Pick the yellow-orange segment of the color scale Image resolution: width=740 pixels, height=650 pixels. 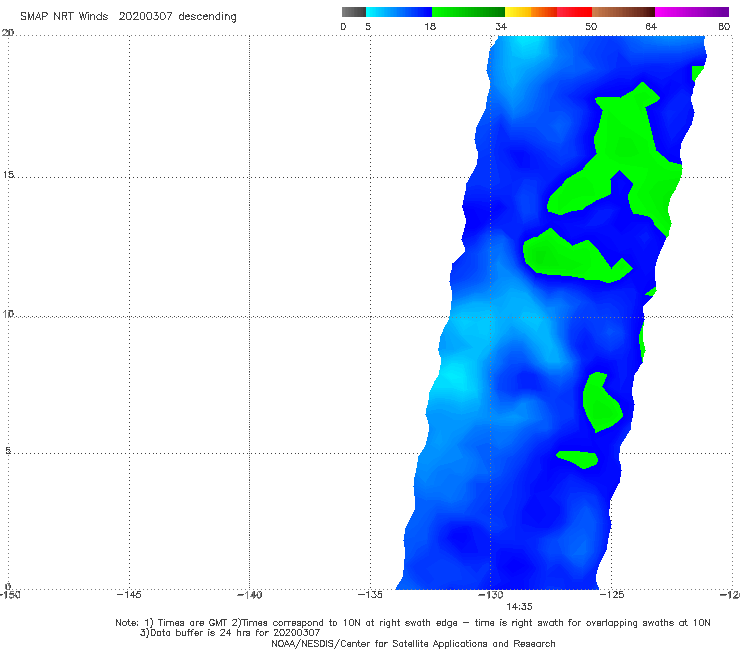pos(530,12)
